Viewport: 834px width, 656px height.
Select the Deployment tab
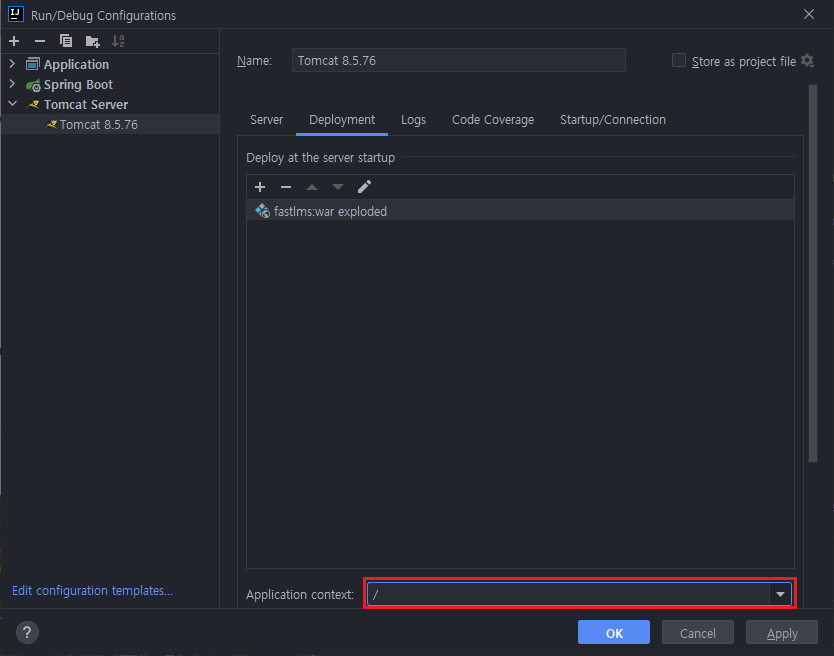[x=342, y=120]
